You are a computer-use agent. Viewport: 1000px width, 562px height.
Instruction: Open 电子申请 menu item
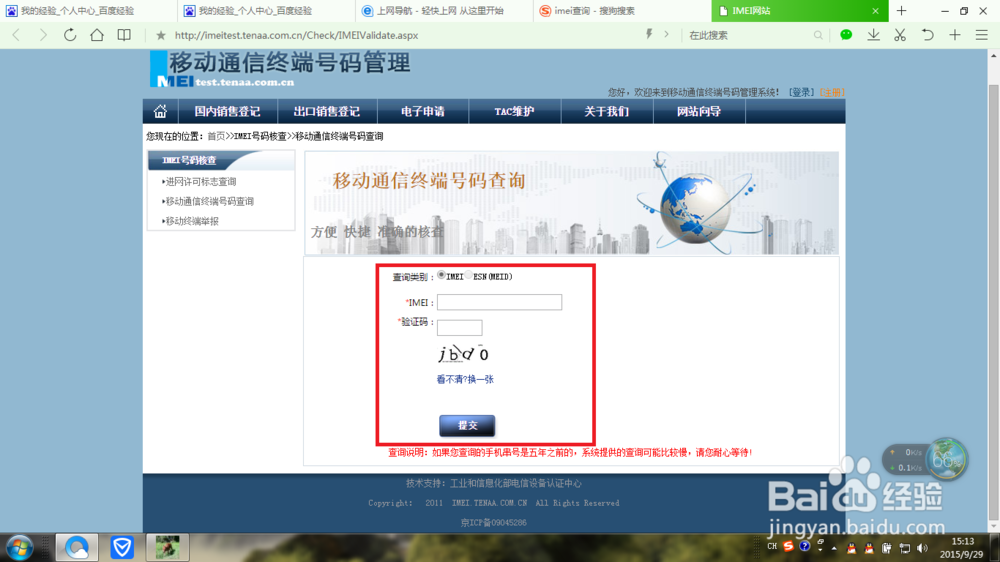[423, 112]
